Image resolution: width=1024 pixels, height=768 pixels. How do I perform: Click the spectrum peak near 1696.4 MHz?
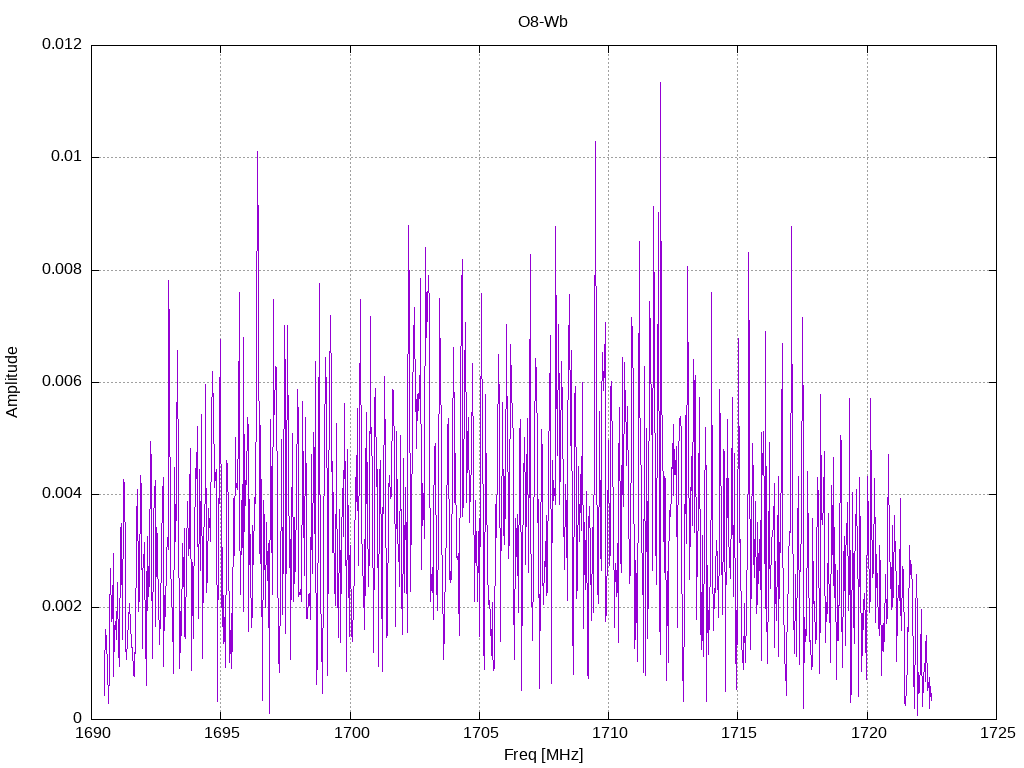tap(257, 153)
